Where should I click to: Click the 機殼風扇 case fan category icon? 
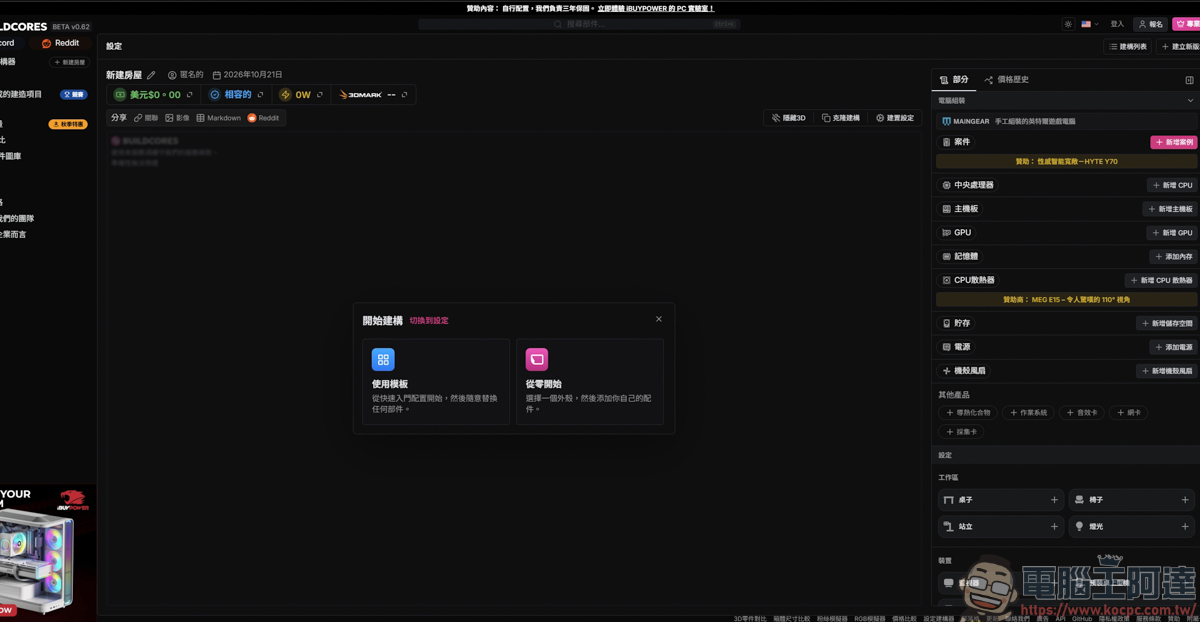(946, 371)
